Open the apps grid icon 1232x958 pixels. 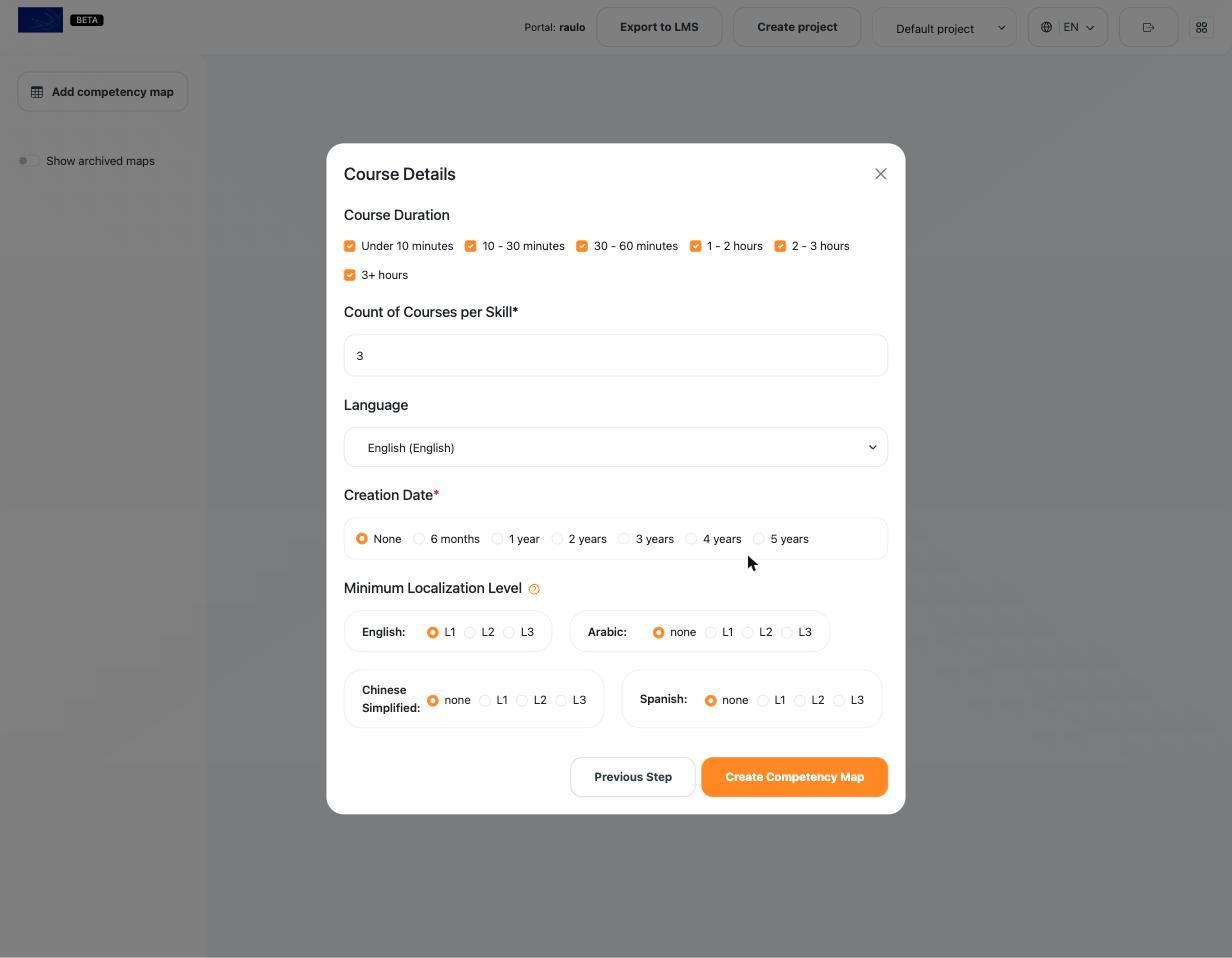[x=1201, y=28]
